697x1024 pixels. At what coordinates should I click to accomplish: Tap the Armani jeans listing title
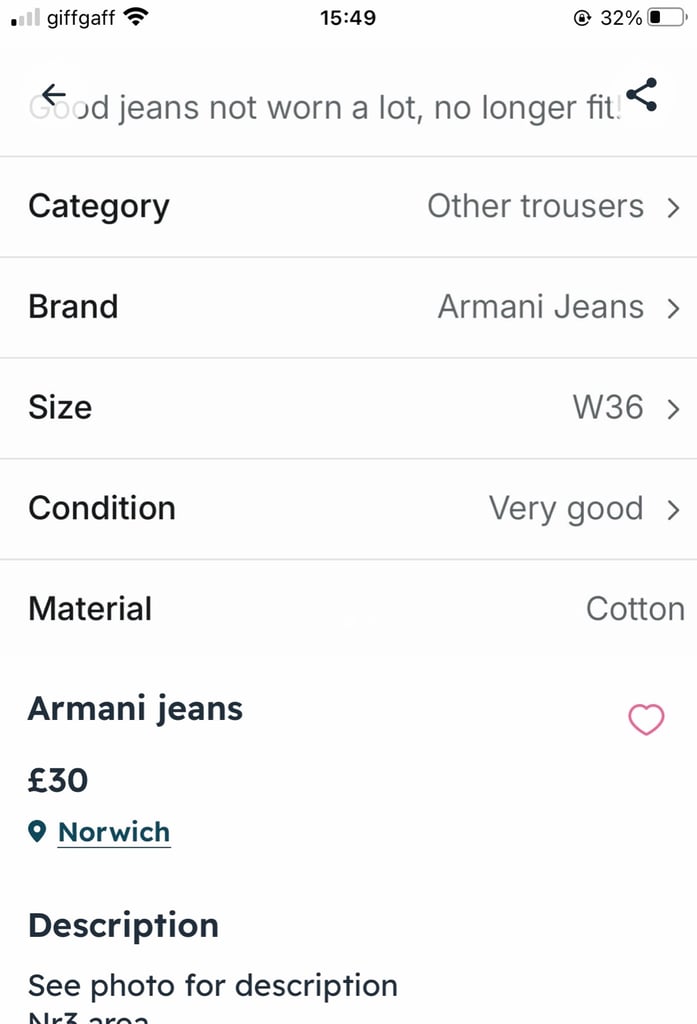coord(135,710)
